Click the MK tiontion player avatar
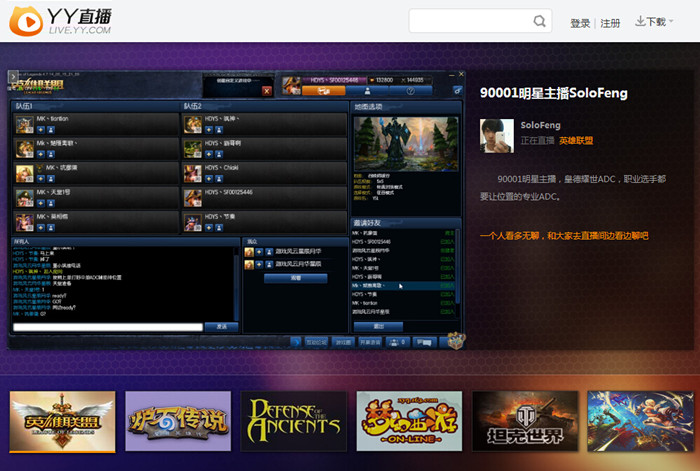Screen dimensions: 700x471 click(x=25, y=125)
